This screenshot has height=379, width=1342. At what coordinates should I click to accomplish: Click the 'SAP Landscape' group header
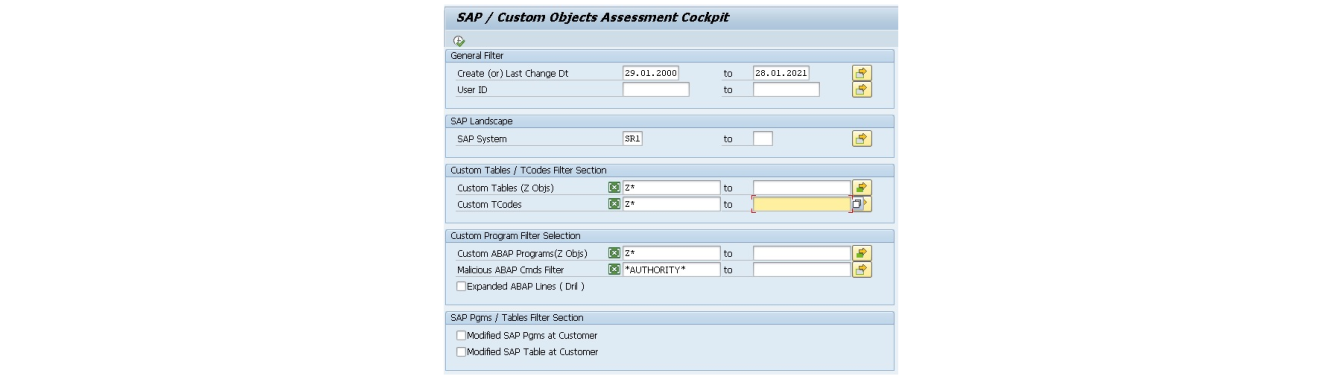tap(481, 121)
